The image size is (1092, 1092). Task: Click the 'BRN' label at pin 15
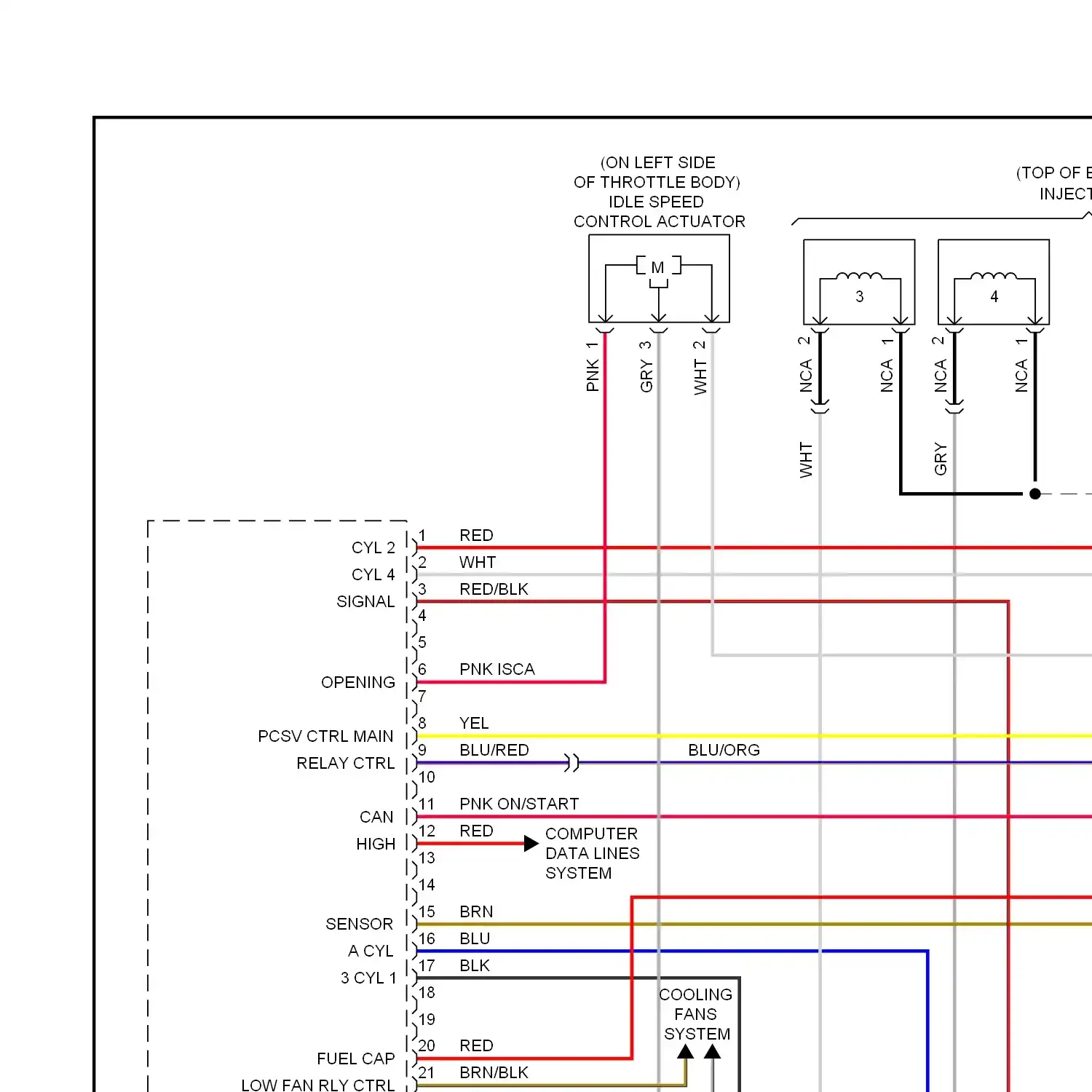click(x=476, y=911)
